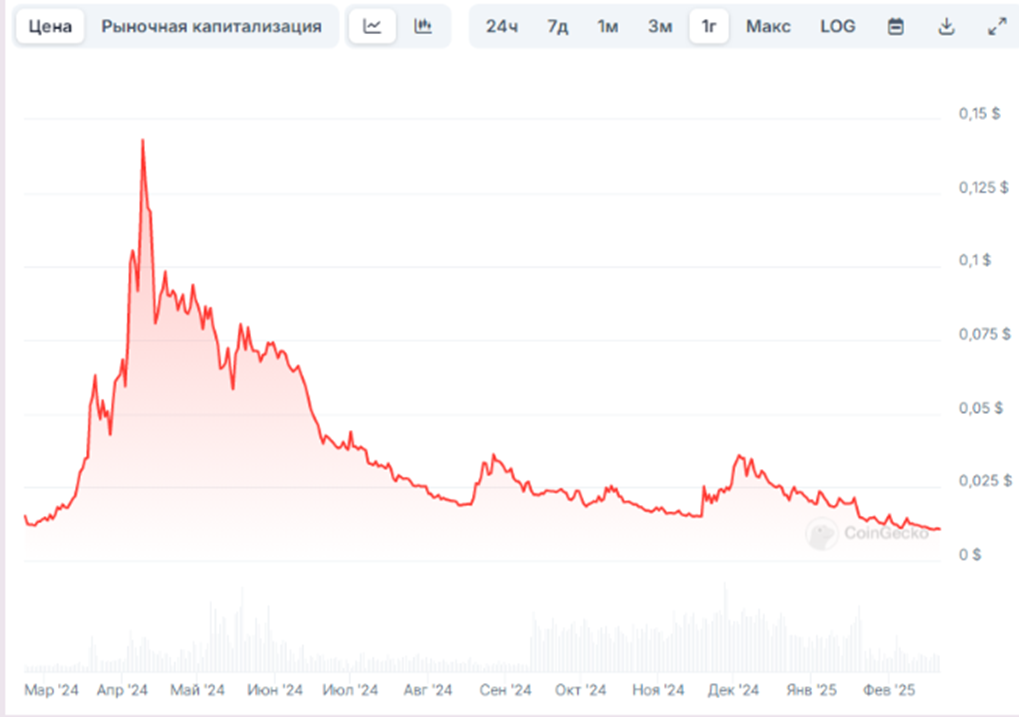Choose the 1г time range

click(709, 26)
